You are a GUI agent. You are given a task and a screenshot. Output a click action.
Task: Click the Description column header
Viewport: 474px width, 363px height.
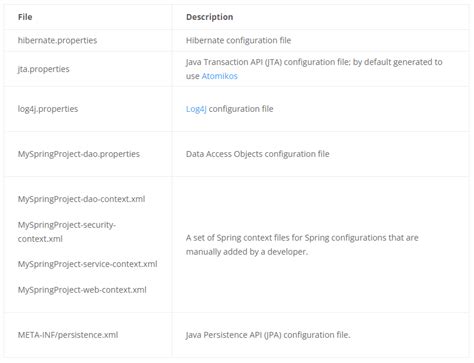(209, 17)
